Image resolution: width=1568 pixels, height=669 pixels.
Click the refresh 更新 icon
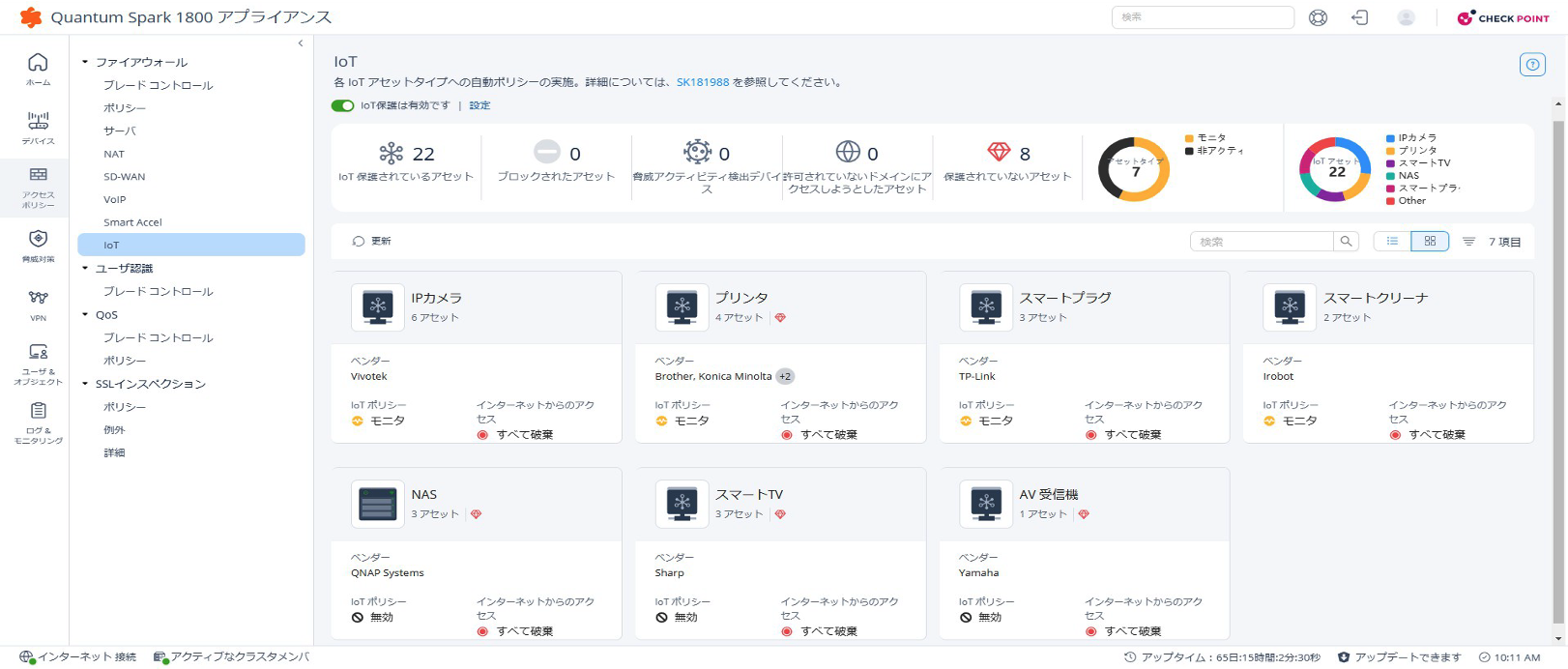coord(359,242)
